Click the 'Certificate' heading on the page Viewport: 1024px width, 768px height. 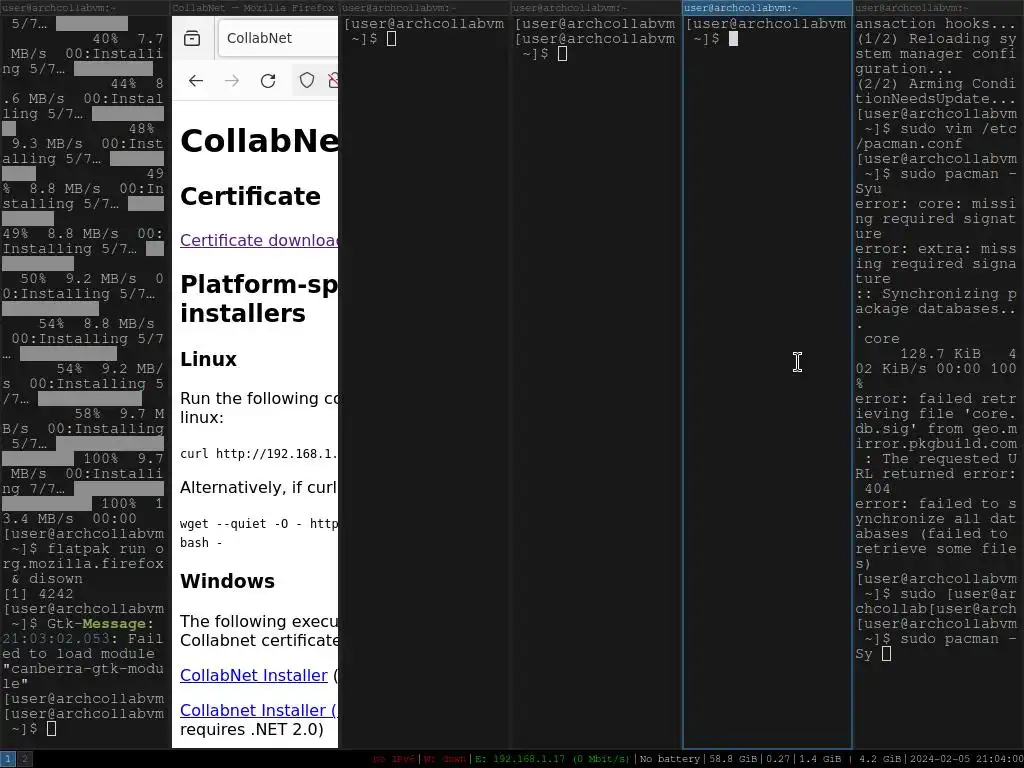(x=250, y=196)
